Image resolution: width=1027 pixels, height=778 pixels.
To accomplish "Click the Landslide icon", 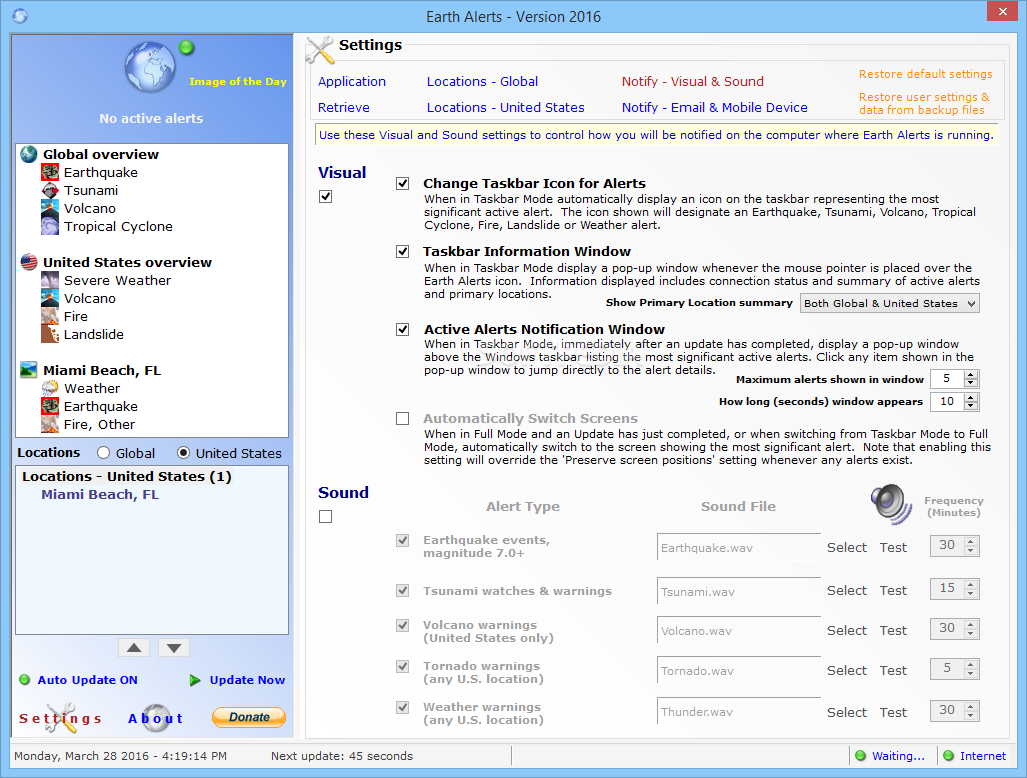I will click(x=50, y=334).
